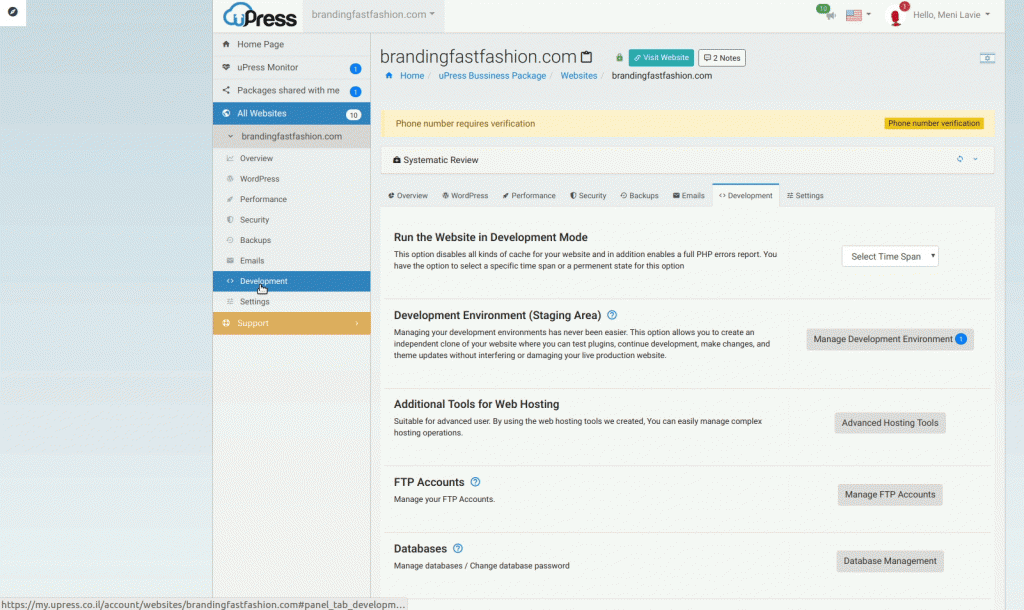Select the Home Page house icon in sidebar
Screen dimensions: 1024x610
[228, 44]
